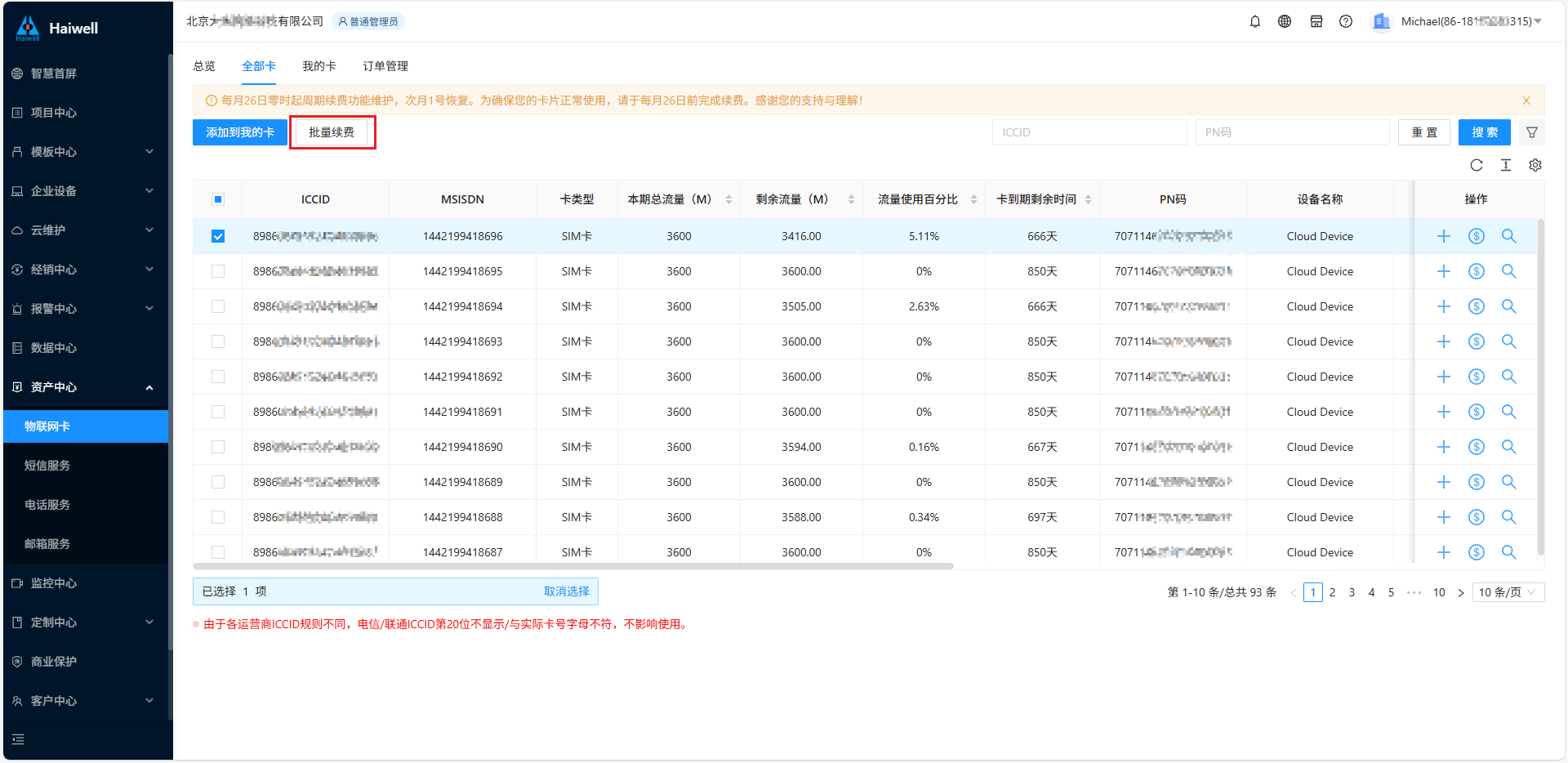
Task: Click the magnifier detail icon for 1442199418694
Action: (1509, 306)
